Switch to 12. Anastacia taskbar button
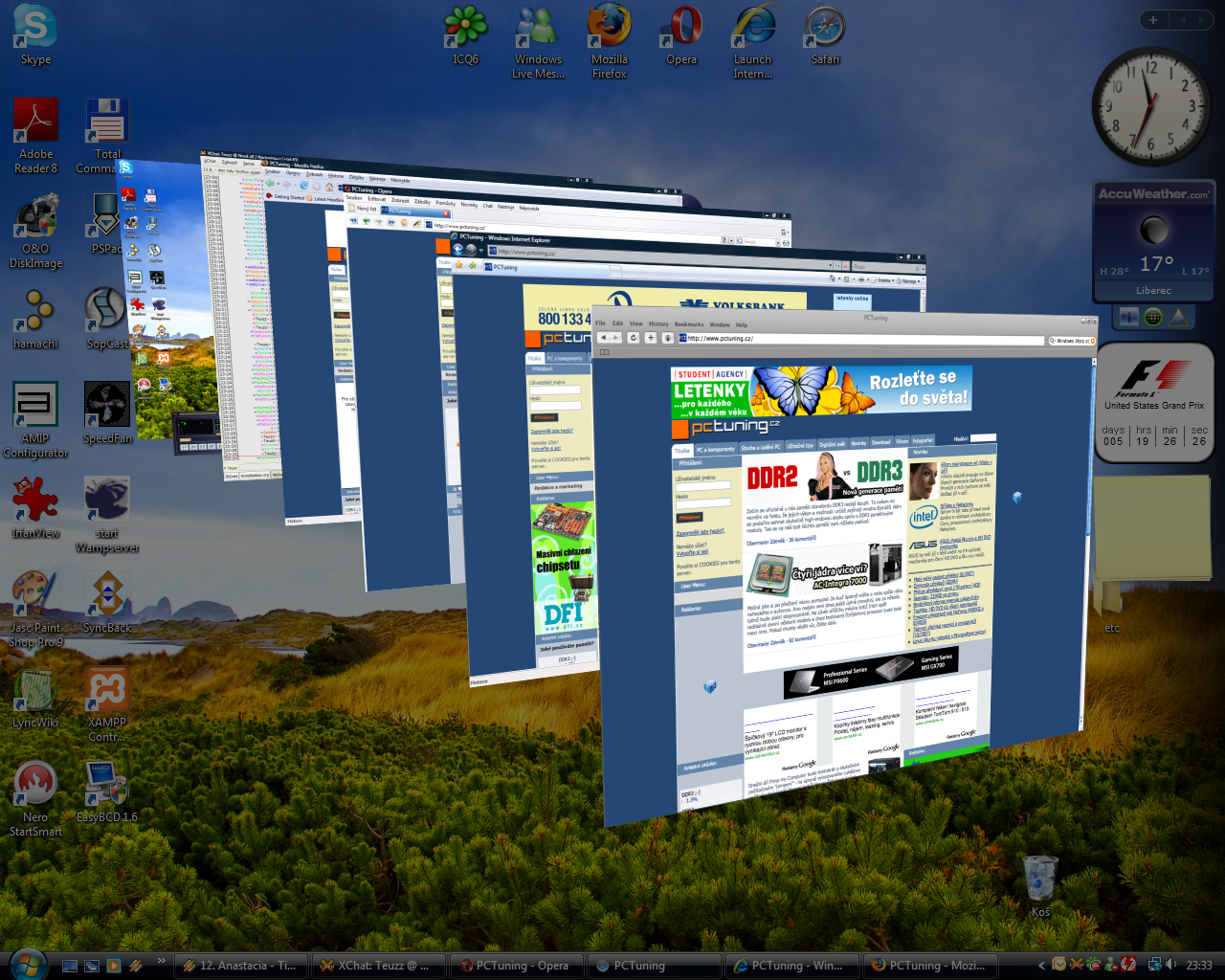The height and width of the screenshot is (980, 1225). 243,966
